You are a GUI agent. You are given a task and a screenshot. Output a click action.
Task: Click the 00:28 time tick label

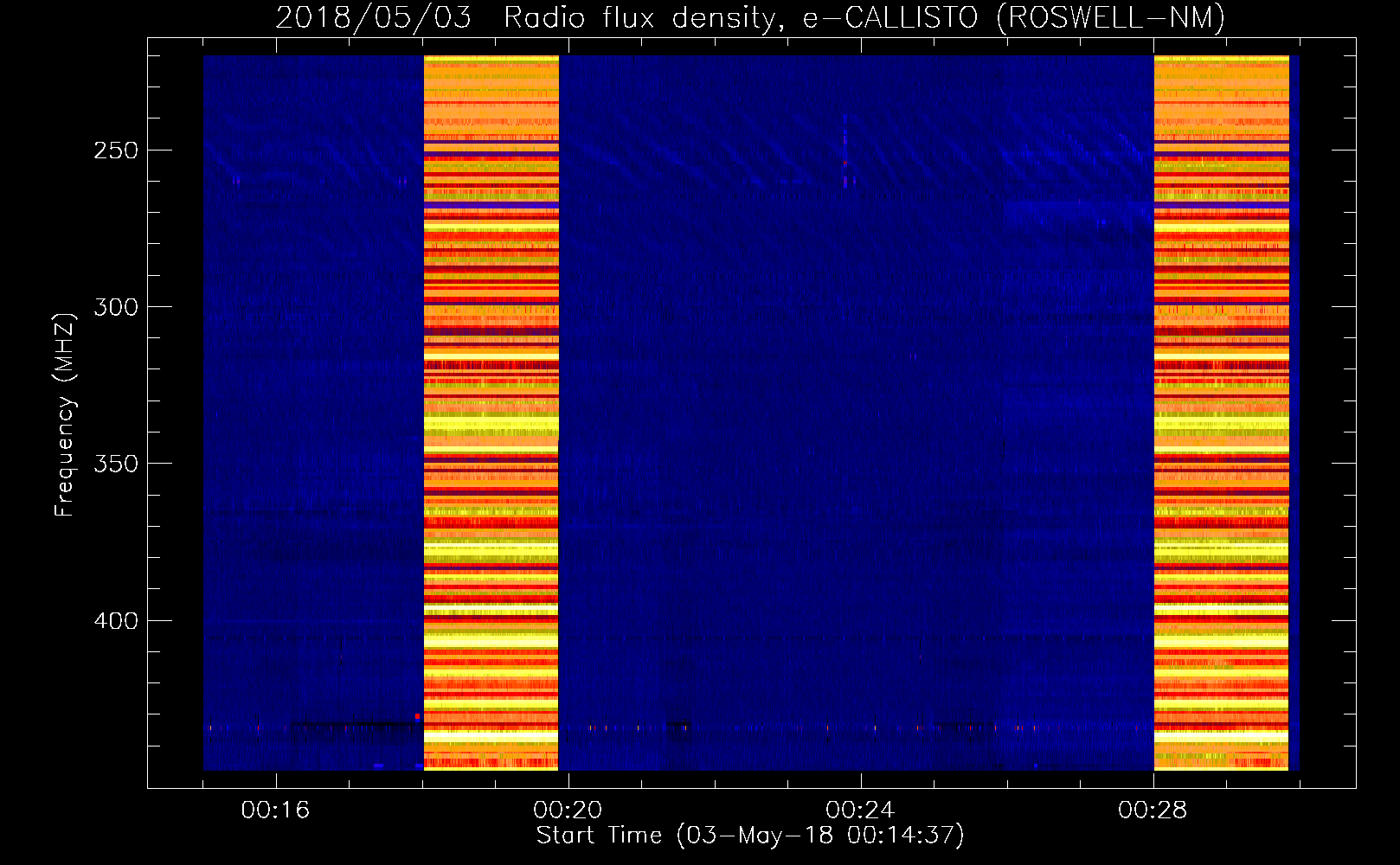pyautogui.click(x=1153, y=811)
